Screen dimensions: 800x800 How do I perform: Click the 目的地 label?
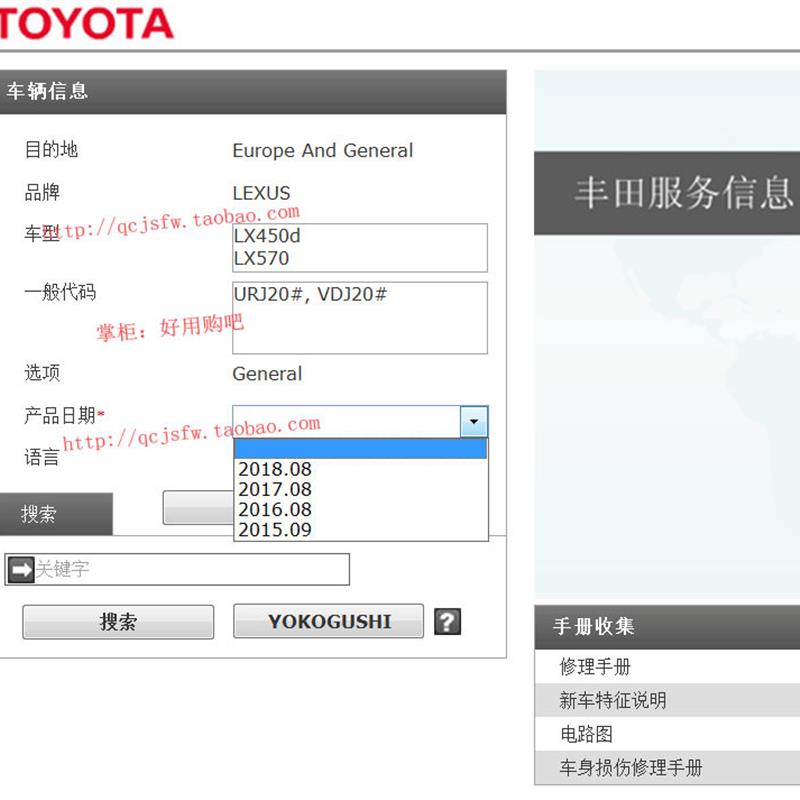click(51, 149)
